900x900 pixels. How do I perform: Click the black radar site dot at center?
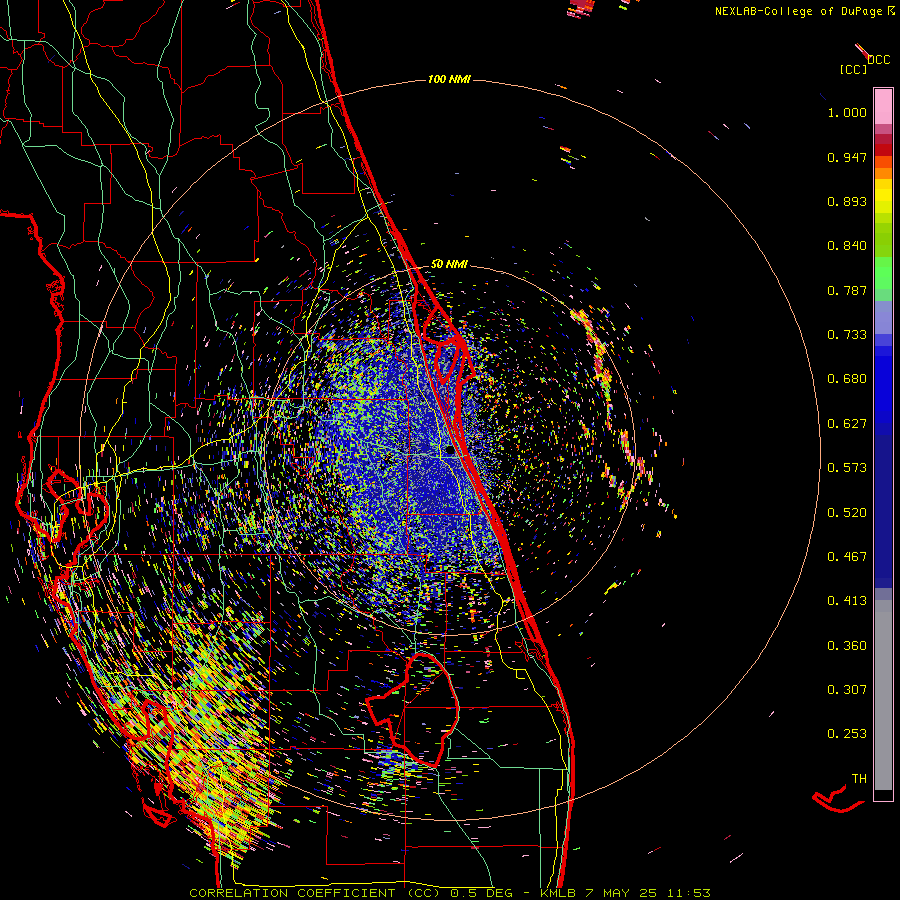451,450
